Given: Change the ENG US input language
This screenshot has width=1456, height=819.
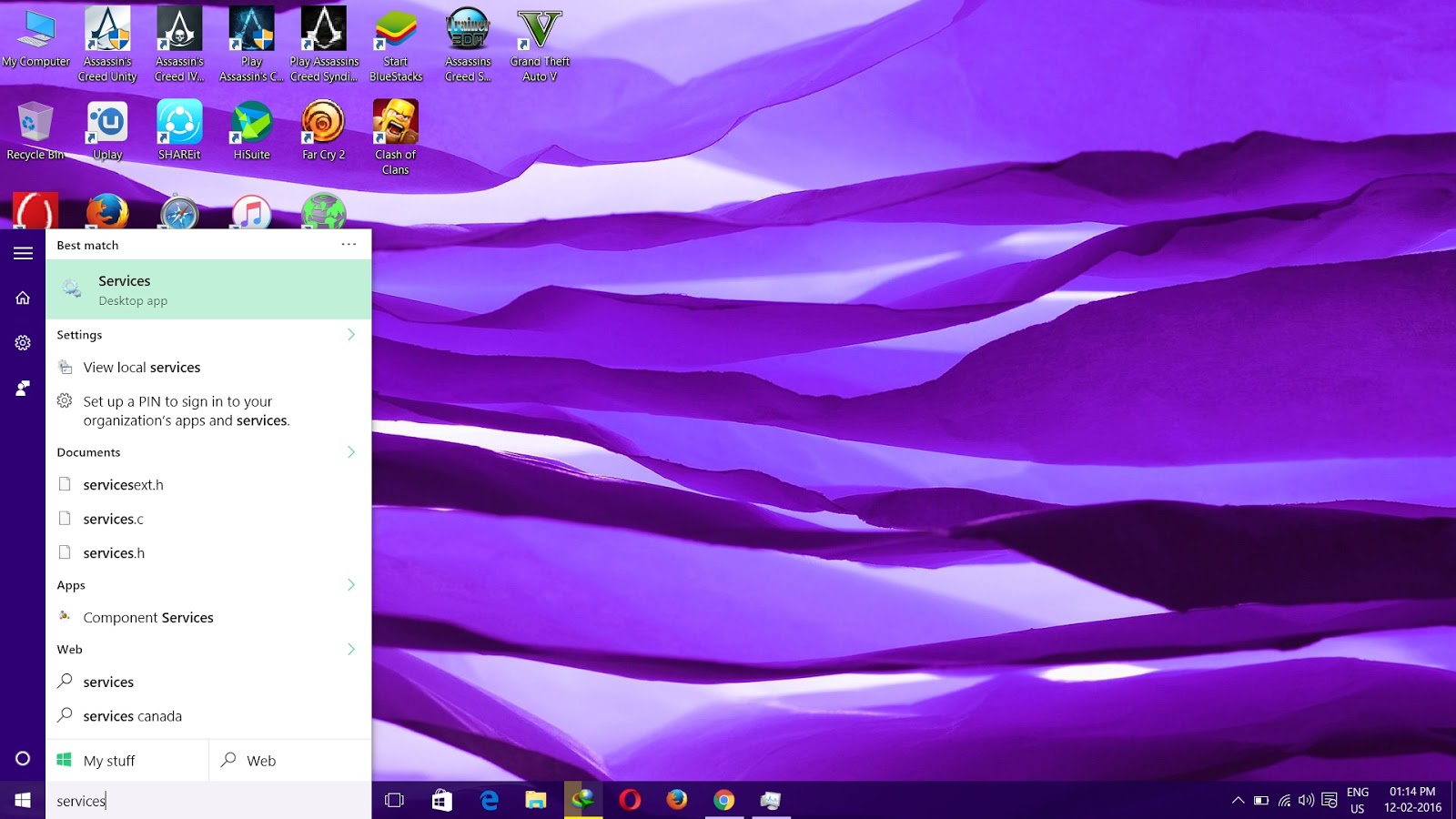Looking at the screenshot, I should [1358, 801].
